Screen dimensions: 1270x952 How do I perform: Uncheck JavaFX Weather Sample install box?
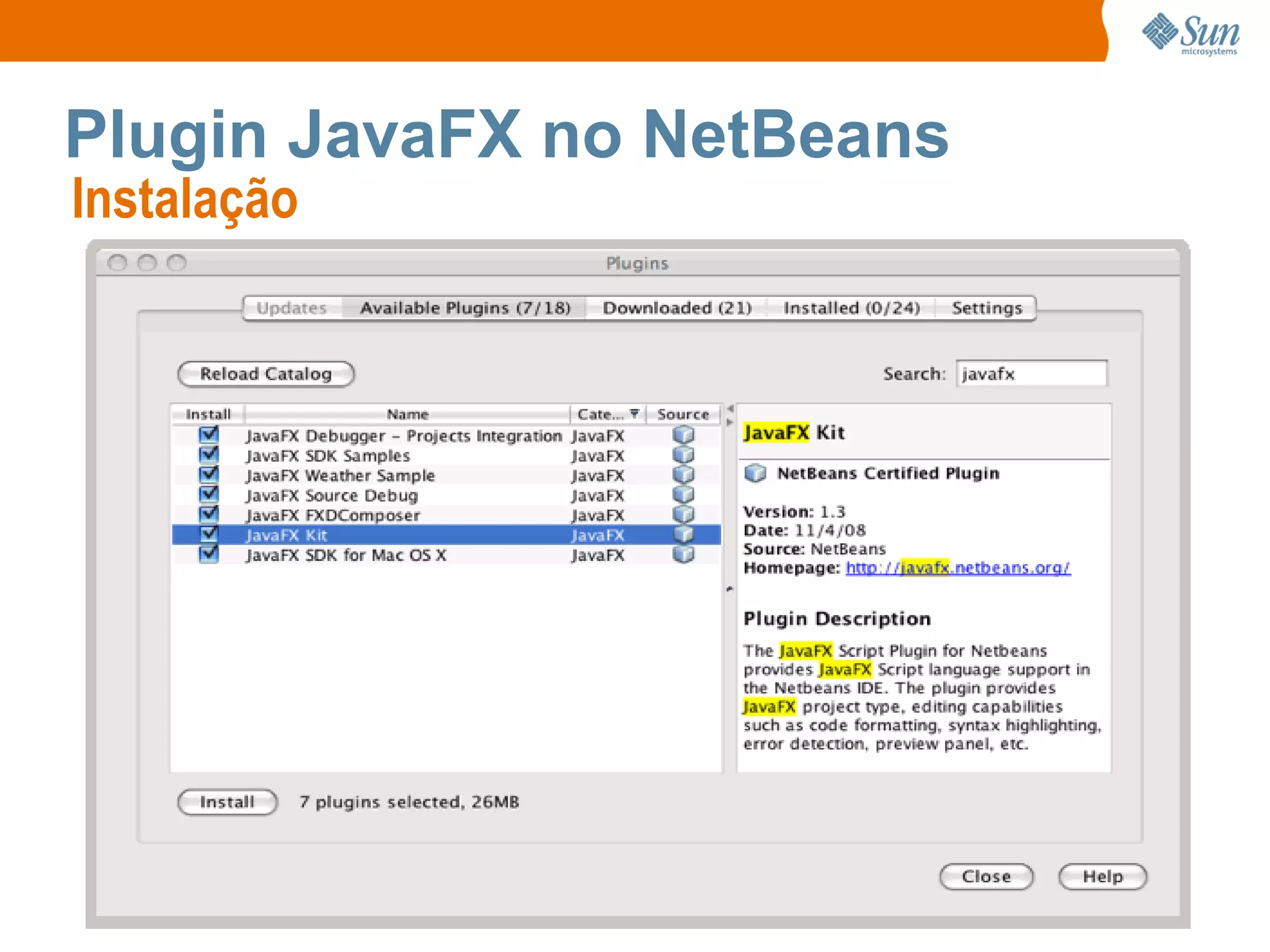pos(209,474)
